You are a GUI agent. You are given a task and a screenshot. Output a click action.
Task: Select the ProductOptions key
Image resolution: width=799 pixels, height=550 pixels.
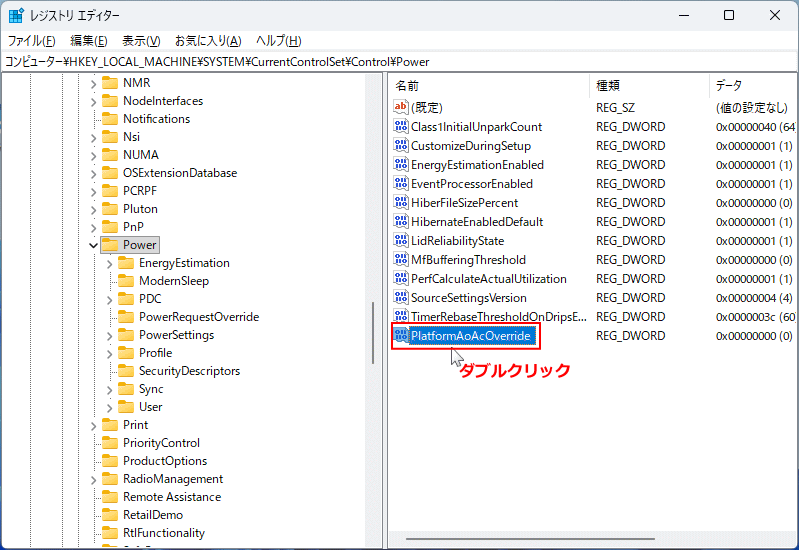pyautogui.click(x=165, y=461)
